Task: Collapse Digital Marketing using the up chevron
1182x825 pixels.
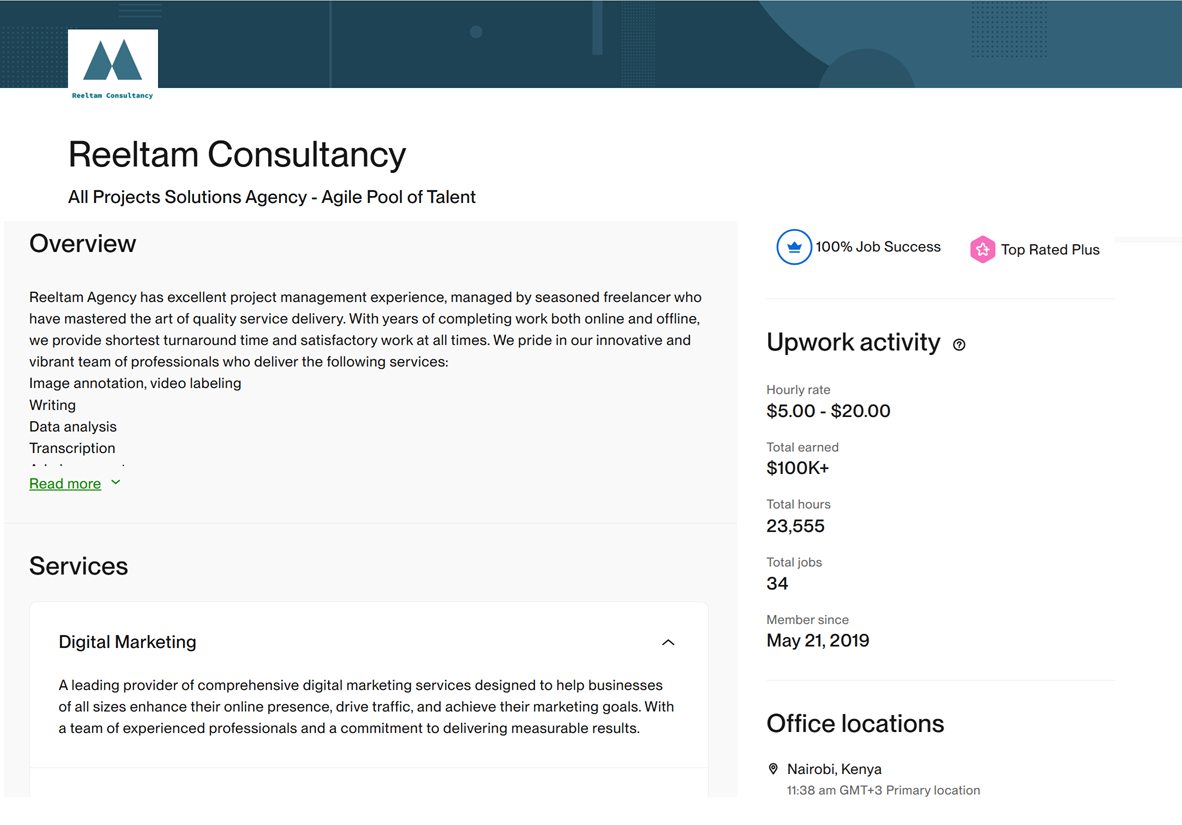Action: pyautogui.click(x=668, y=643)
